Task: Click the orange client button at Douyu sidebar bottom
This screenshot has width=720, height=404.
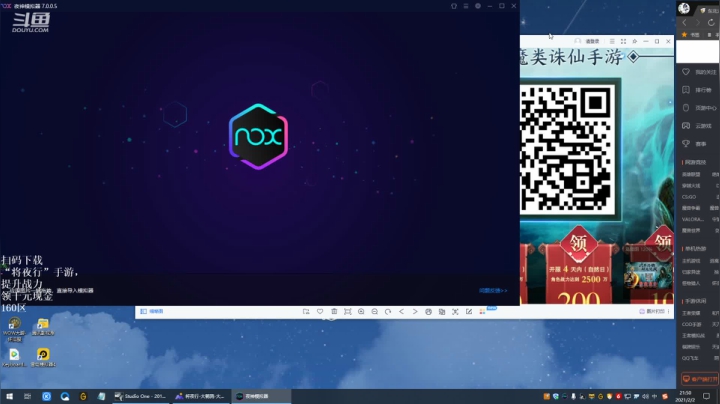Action: point(699,379)
